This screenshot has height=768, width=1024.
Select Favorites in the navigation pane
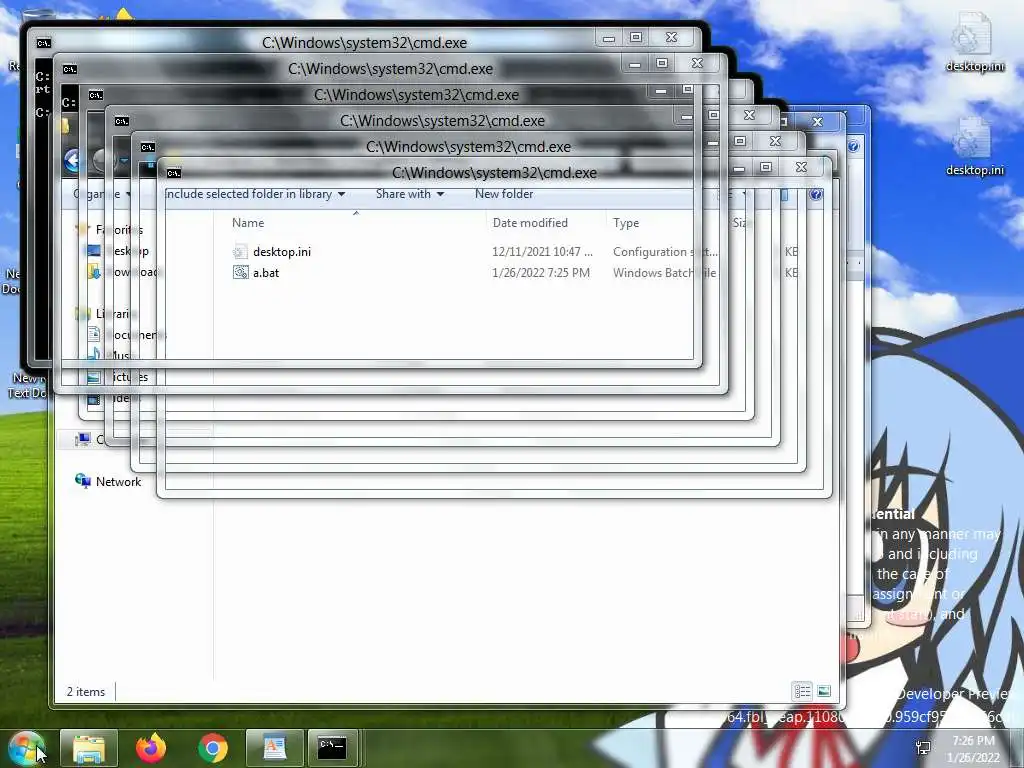tap(110, 230)
